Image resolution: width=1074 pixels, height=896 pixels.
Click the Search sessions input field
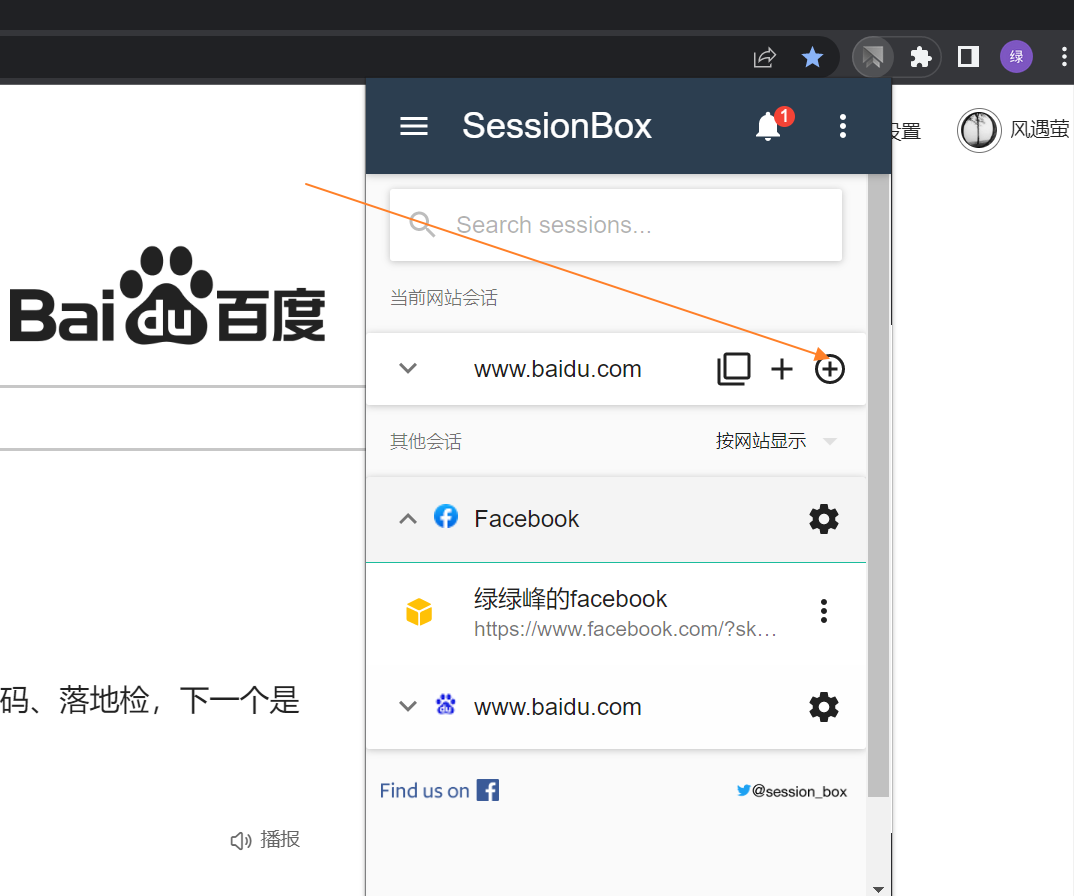[x=616, y=225]
